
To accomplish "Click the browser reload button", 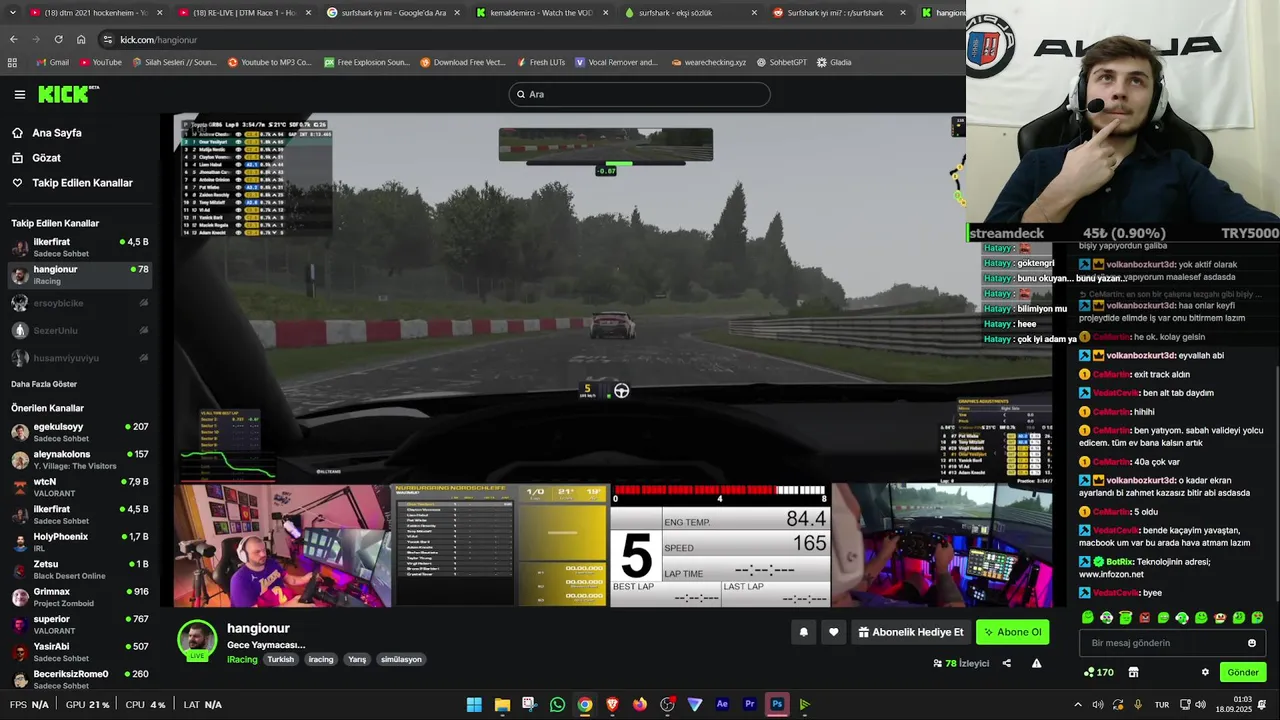I will pos(58,39).
